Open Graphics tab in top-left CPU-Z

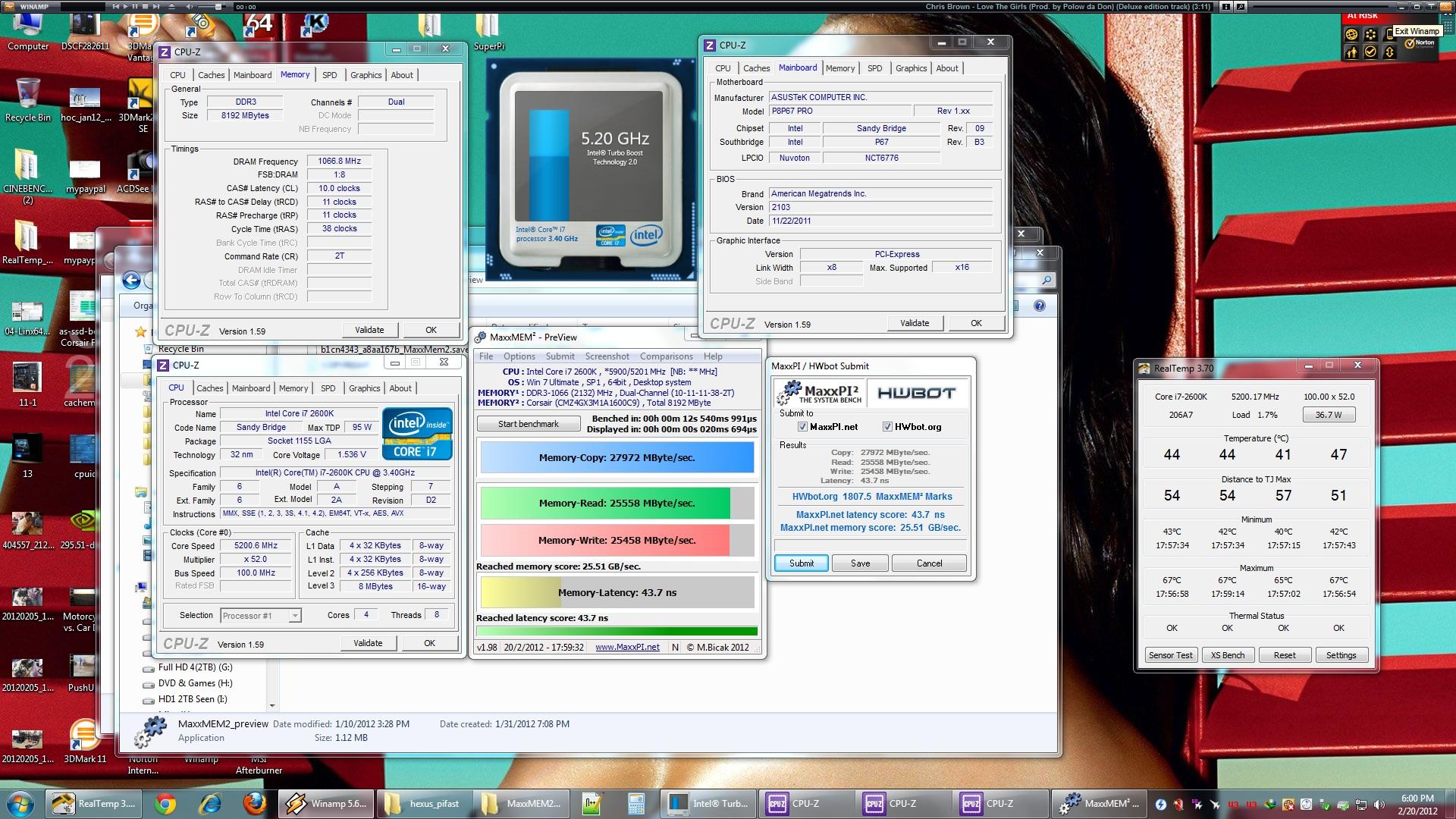click(x=366, y=75)
